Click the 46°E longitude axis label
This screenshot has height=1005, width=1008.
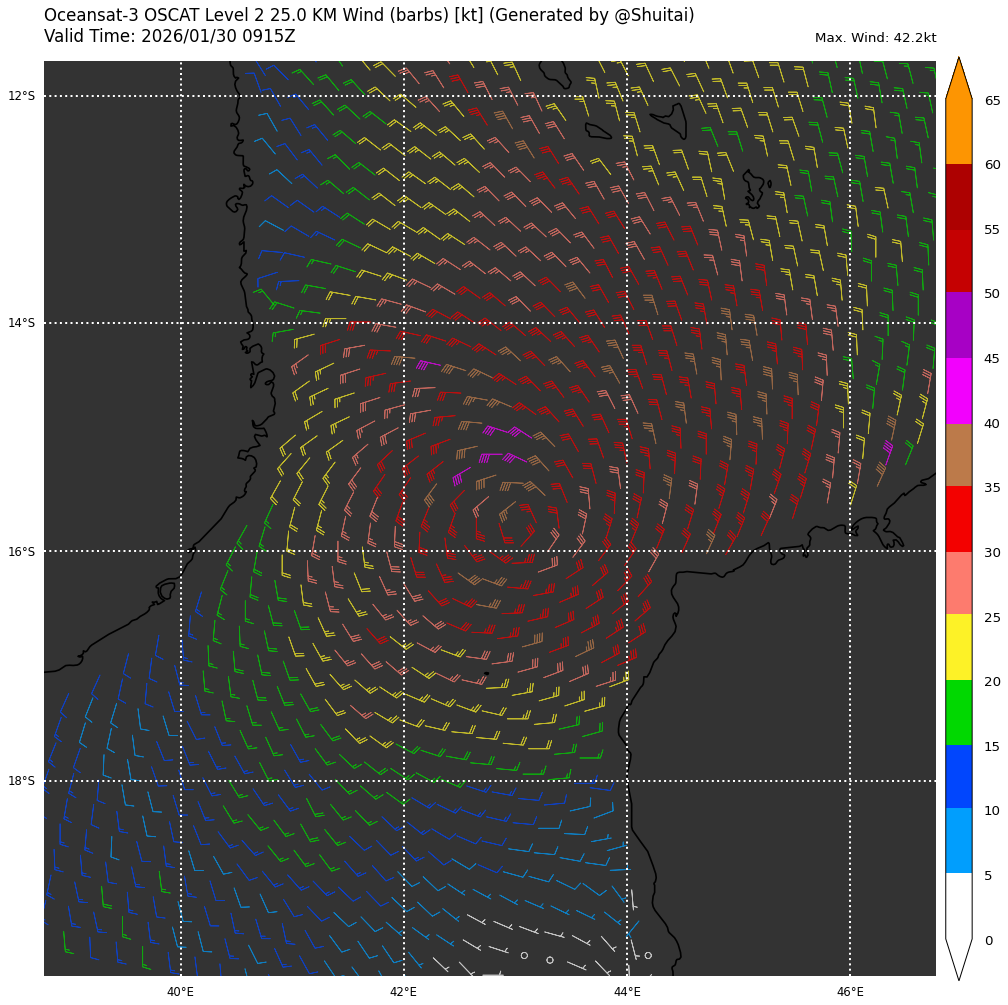pos(850,992)
